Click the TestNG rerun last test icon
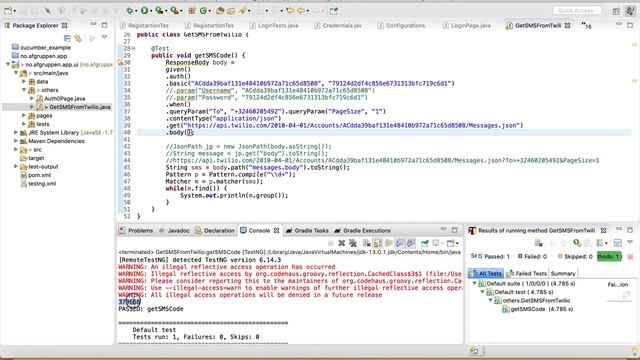This screenshot has width=640, height=360. click(x=577, y=243)
